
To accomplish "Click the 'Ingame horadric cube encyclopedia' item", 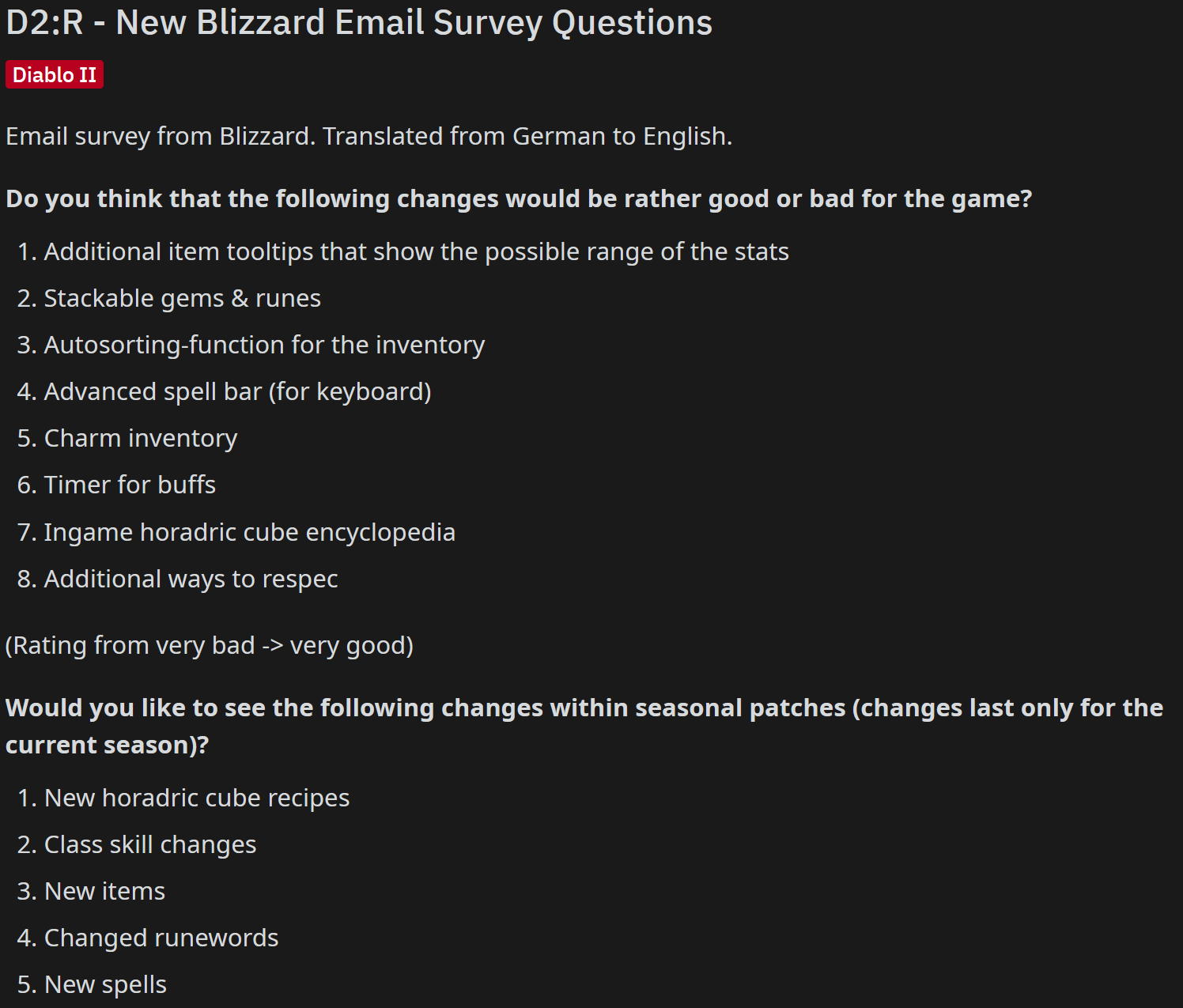I will coord(249,533).
